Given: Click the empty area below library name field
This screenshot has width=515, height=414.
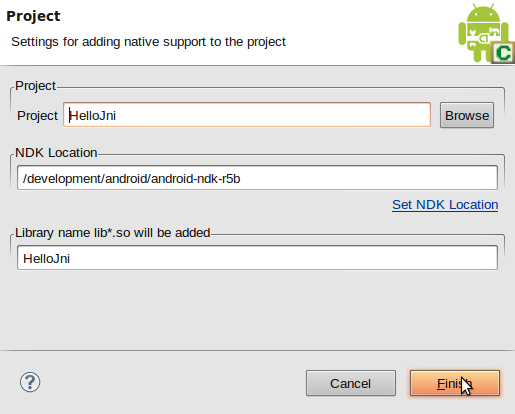Looking at the screenshot, I should [257, 310].
